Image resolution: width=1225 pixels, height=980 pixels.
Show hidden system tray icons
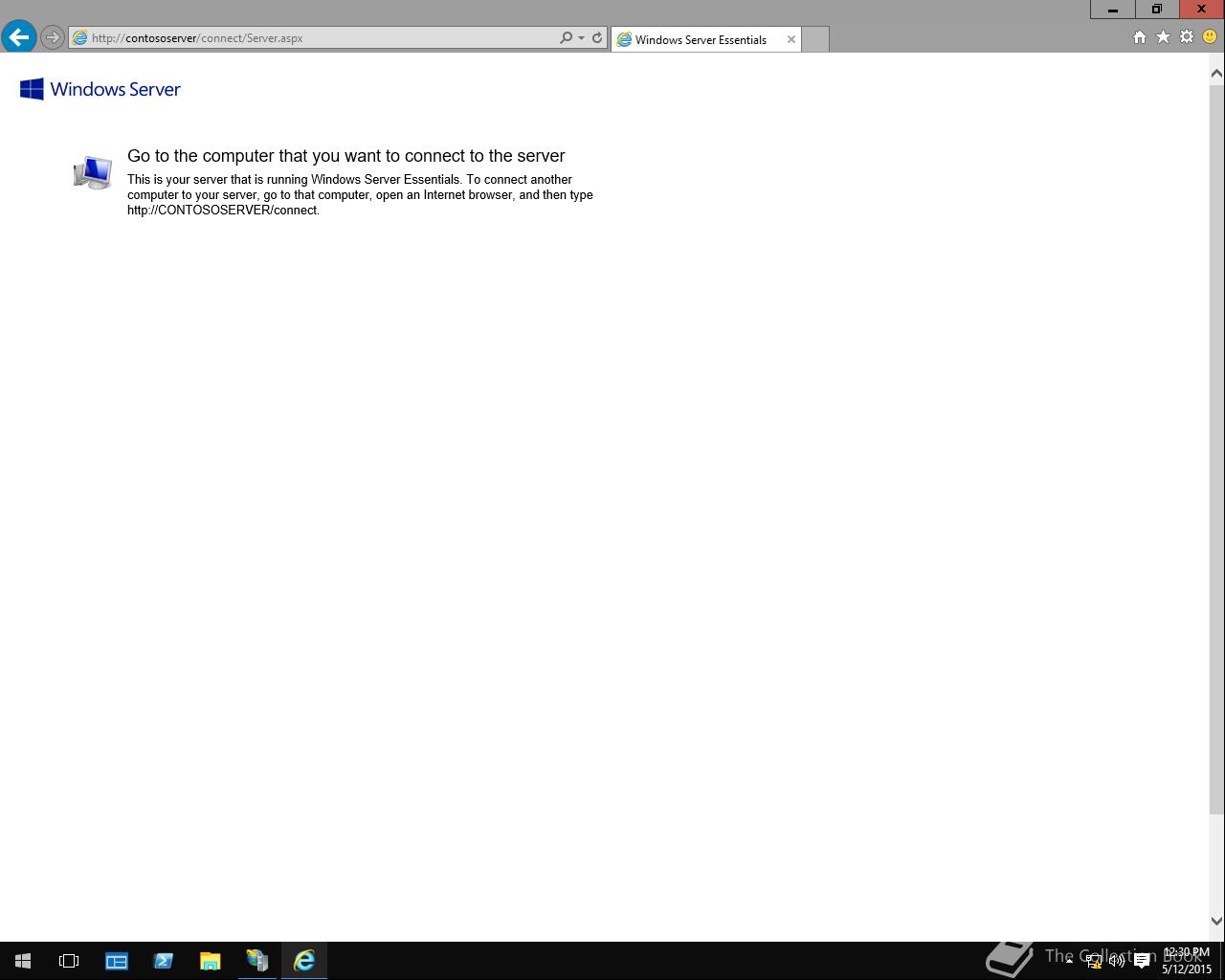[x=1069, y=961]
